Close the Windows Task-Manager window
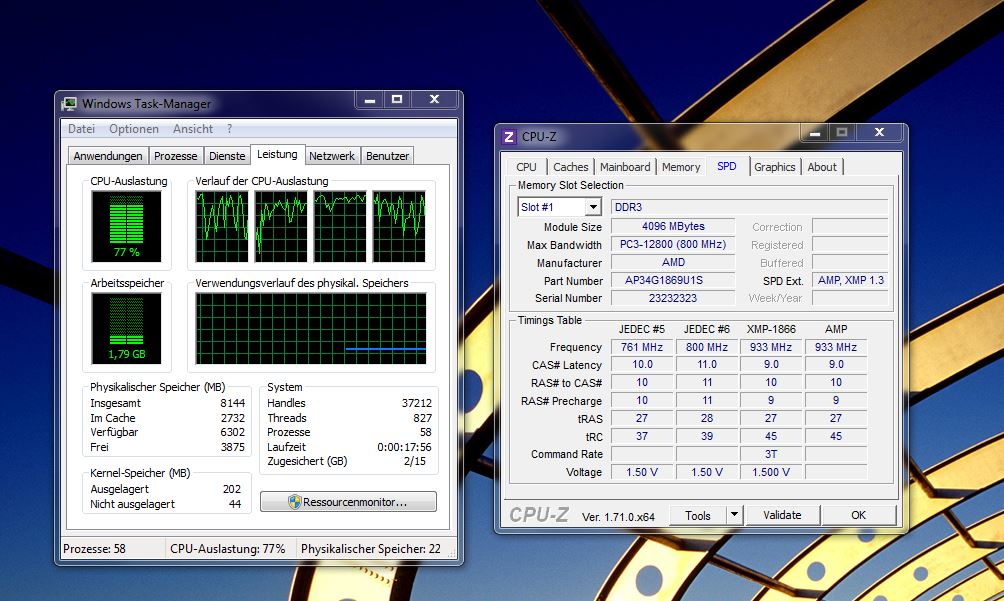 point(434,99)
